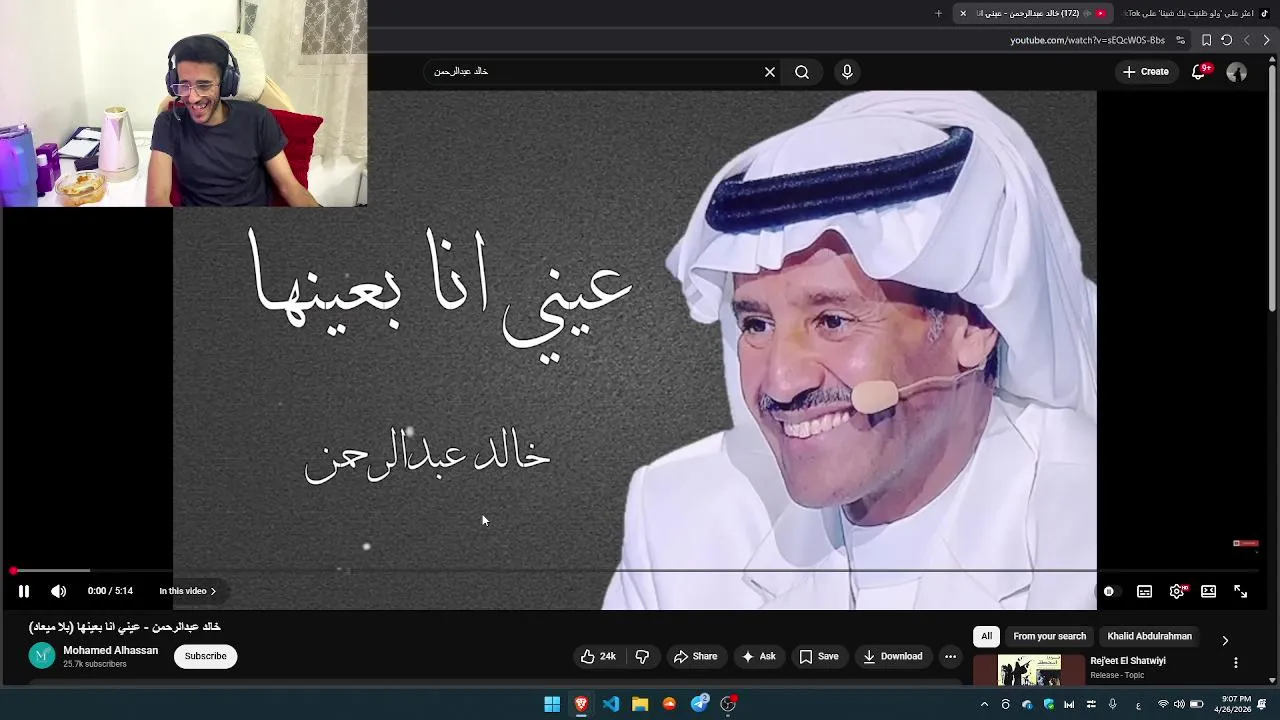Click the YouTube search magnifier button
The height and width of the screenshot is (720, 1280).
pyautogui.click(x=802, y=72)
